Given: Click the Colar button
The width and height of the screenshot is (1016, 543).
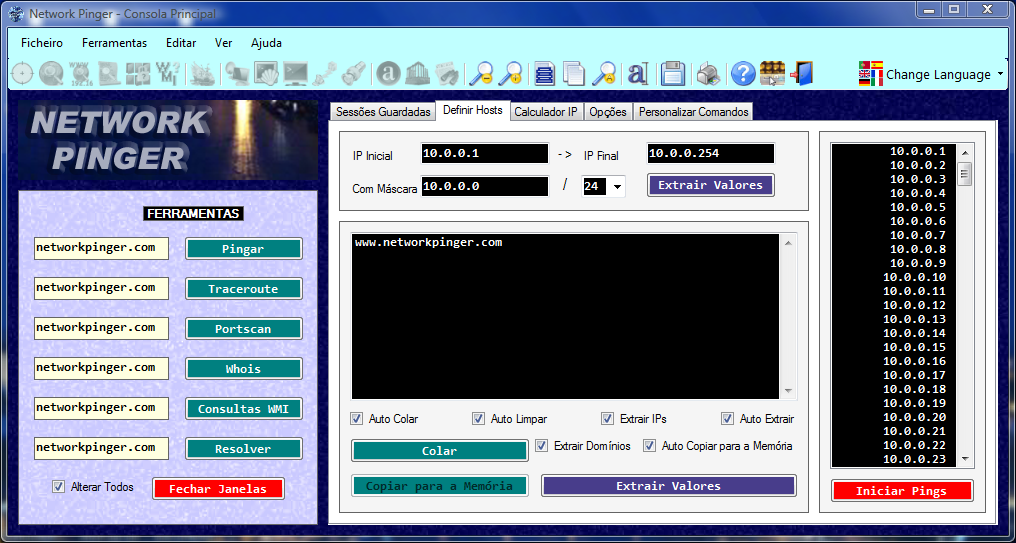Looking at the screenshot, I should coord(440,451).
